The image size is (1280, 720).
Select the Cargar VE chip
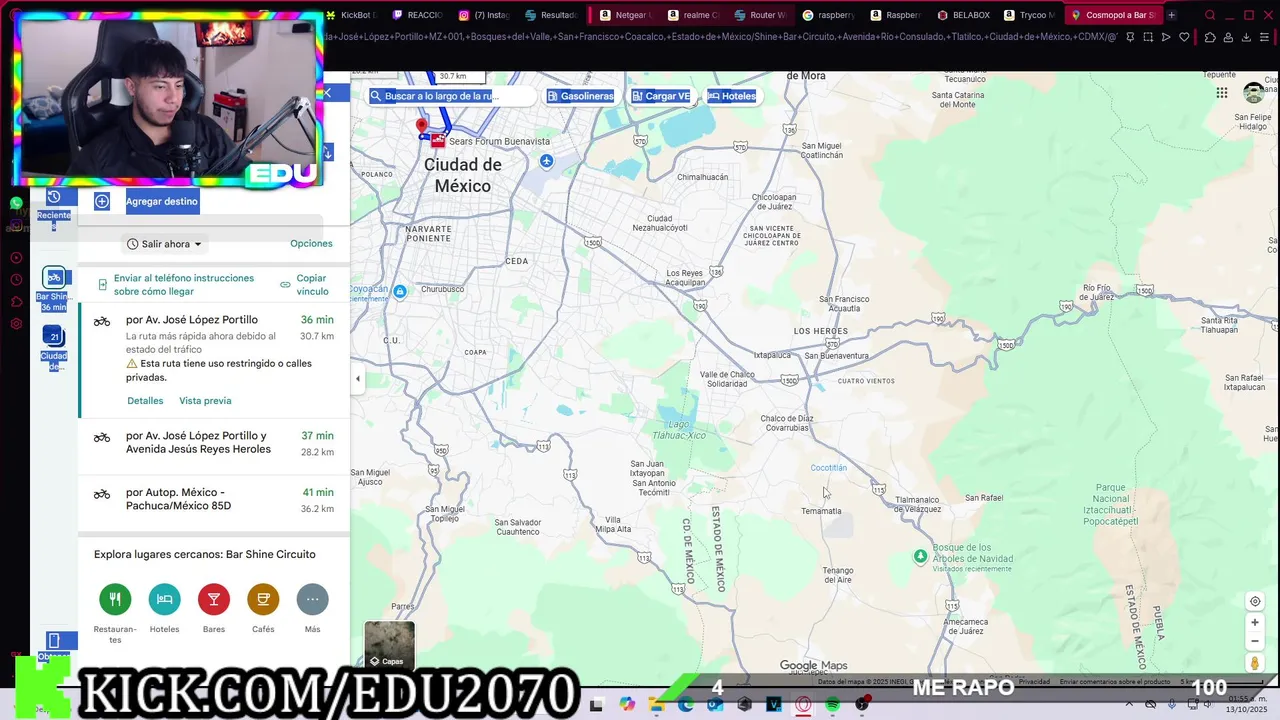click(x=661, y=96)
